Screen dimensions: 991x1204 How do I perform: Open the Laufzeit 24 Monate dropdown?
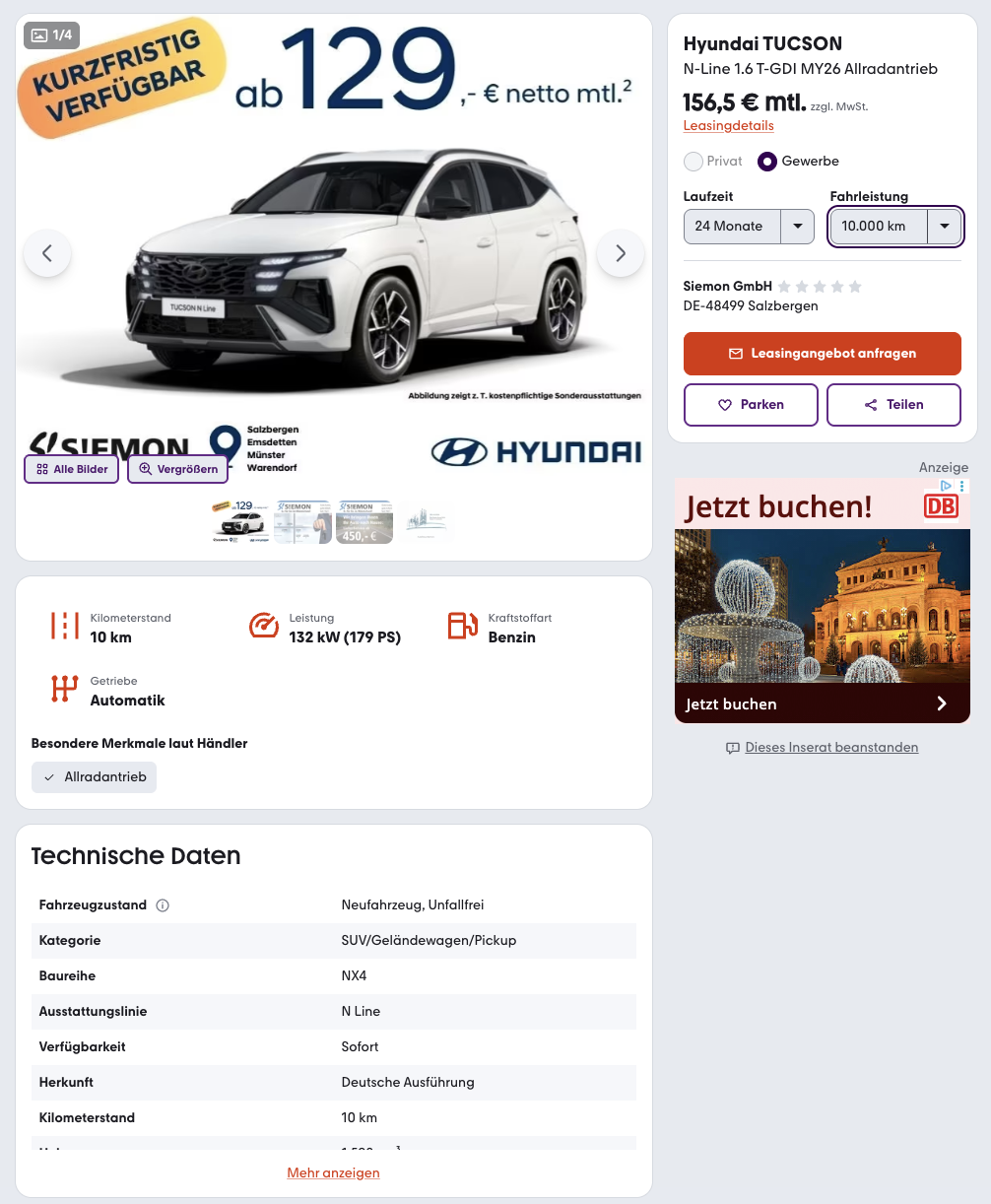pos(749,227)
